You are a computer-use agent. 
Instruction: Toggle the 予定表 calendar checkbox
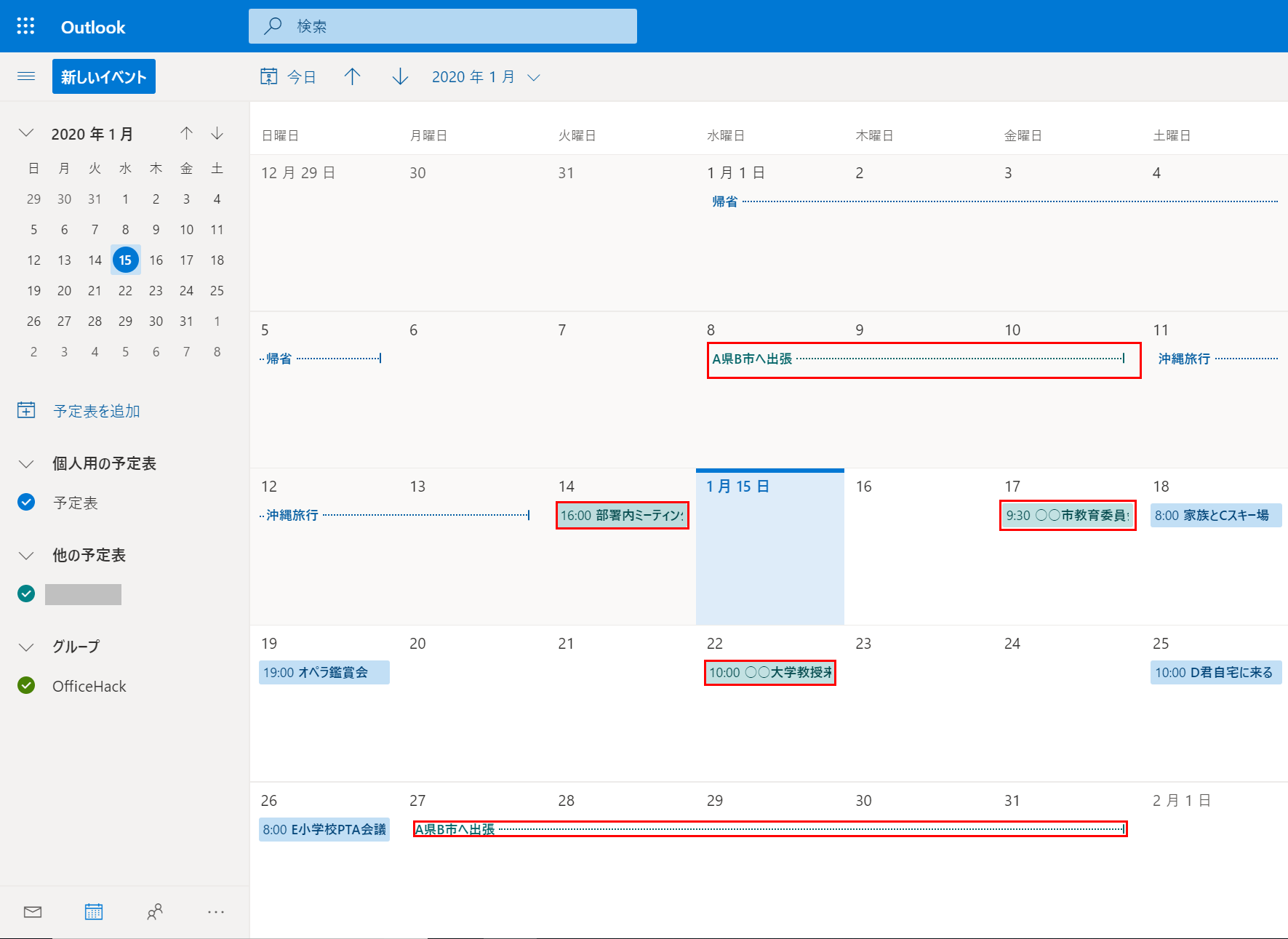point(26,502)
